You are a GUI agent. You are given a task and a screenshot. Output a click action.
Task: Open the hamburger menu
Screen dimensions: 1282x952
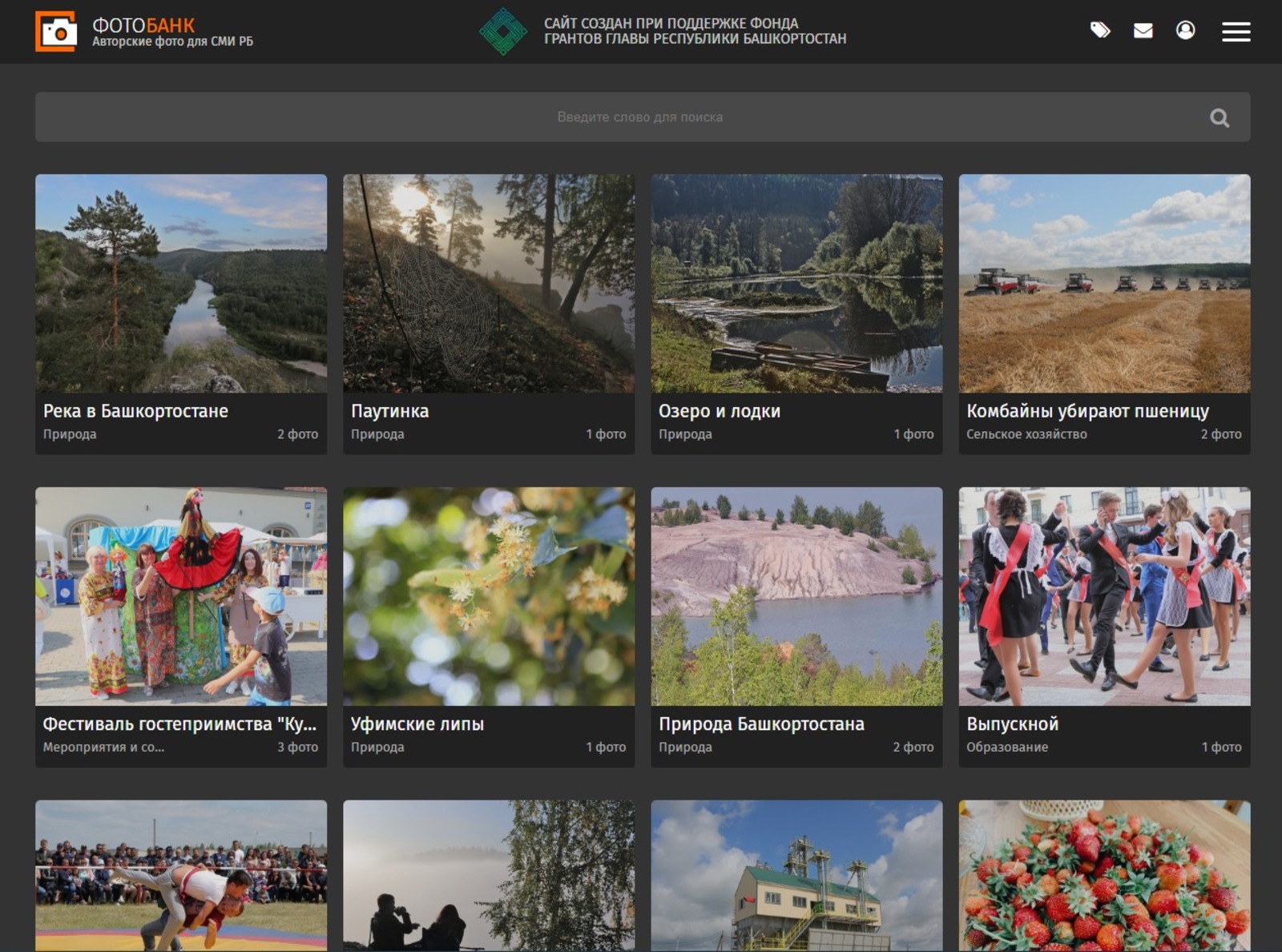(x=1236, y=31)
